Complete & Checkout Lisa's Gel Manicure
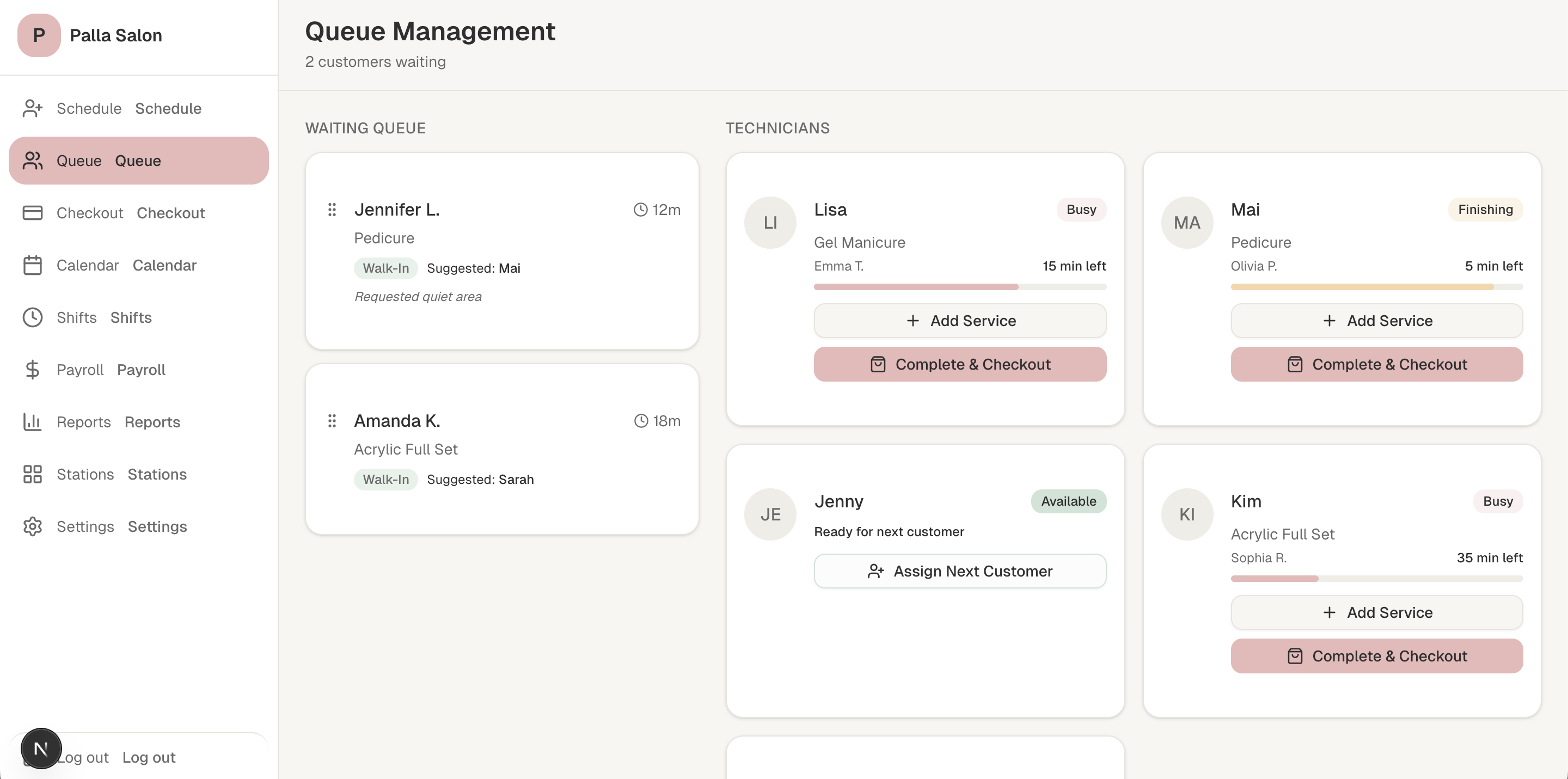The image size is (1568, 779). coord(960,365)
